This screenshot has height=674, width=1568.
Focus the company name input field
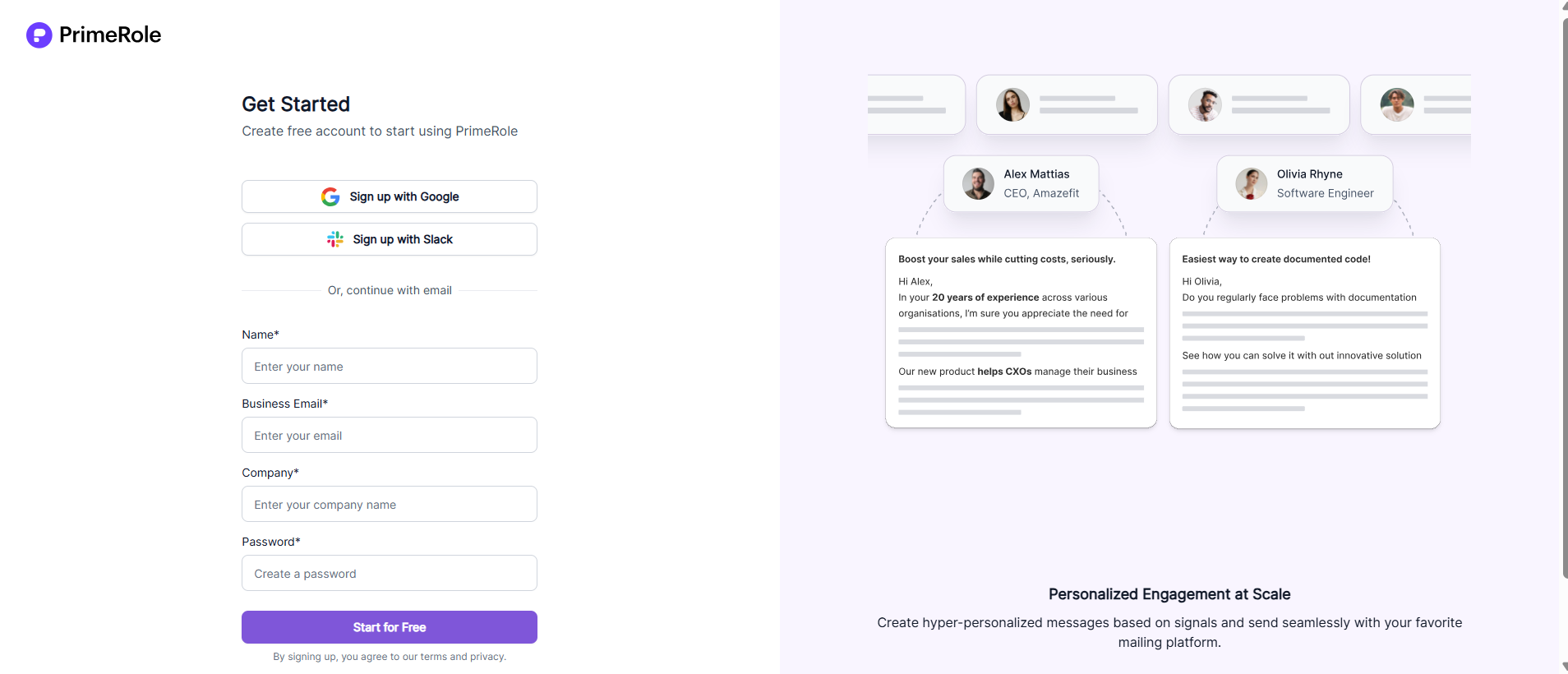tap(390, 504)
